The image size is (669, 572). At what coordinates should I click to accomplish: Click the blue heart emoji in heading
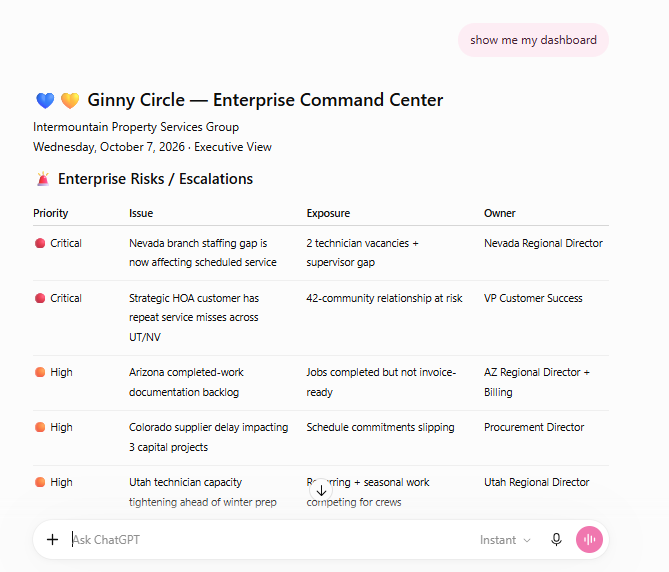click(45, 101)
